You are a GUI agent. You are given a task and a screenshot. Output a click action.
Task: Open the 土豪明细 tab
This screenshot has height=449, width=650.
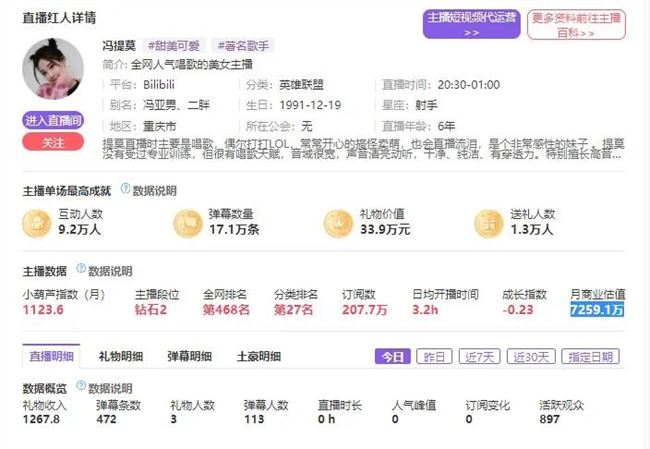click(258, 356)
